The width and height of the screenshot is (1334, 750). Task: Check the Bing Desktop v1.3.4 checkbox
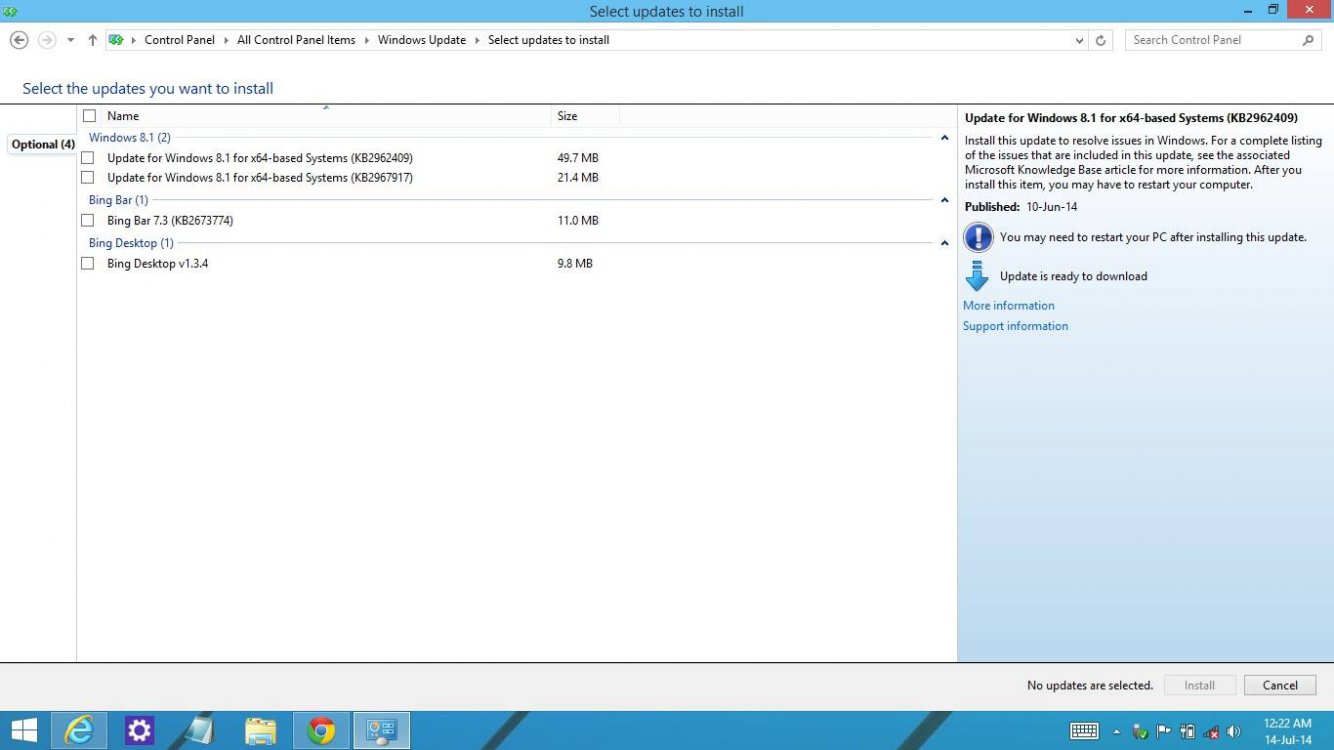coord(88,263)
